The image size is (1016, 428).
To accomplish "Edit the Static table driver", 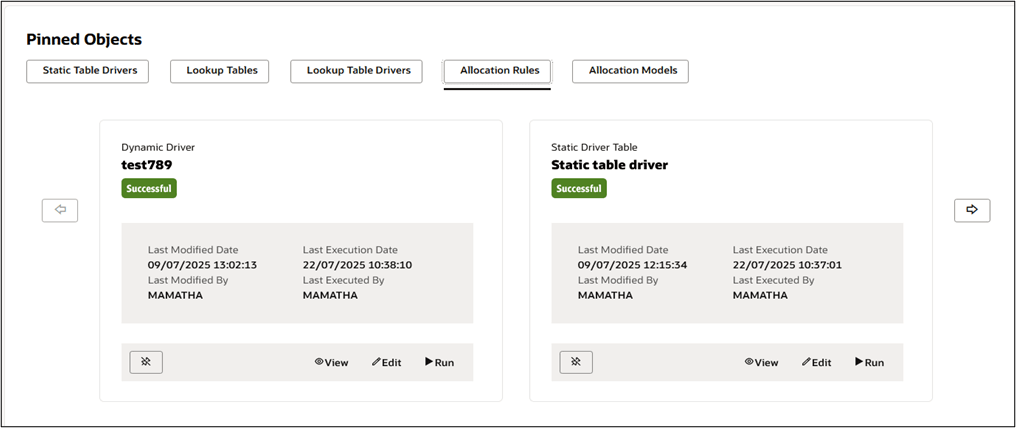I will point(816,363).
